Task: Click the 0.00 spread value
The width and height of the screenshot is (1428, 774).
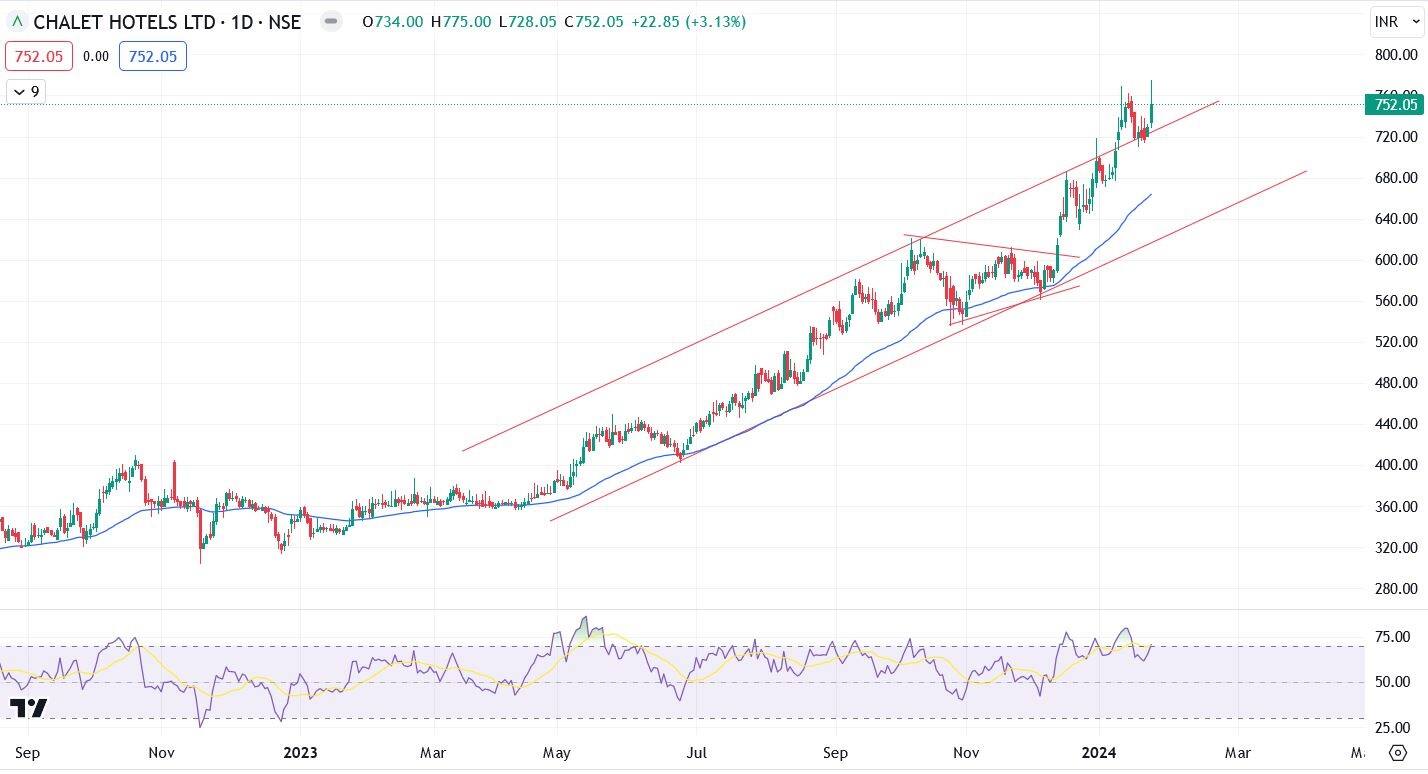Action: tap(96, 56)
